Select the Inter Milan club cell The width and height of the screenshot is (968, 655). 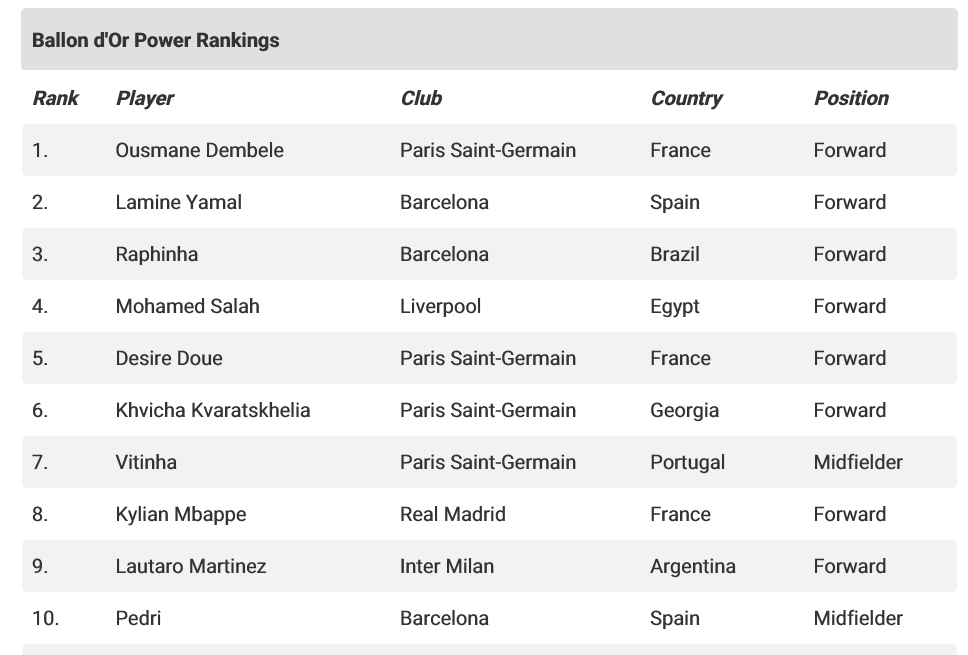(x=447, y=566)
